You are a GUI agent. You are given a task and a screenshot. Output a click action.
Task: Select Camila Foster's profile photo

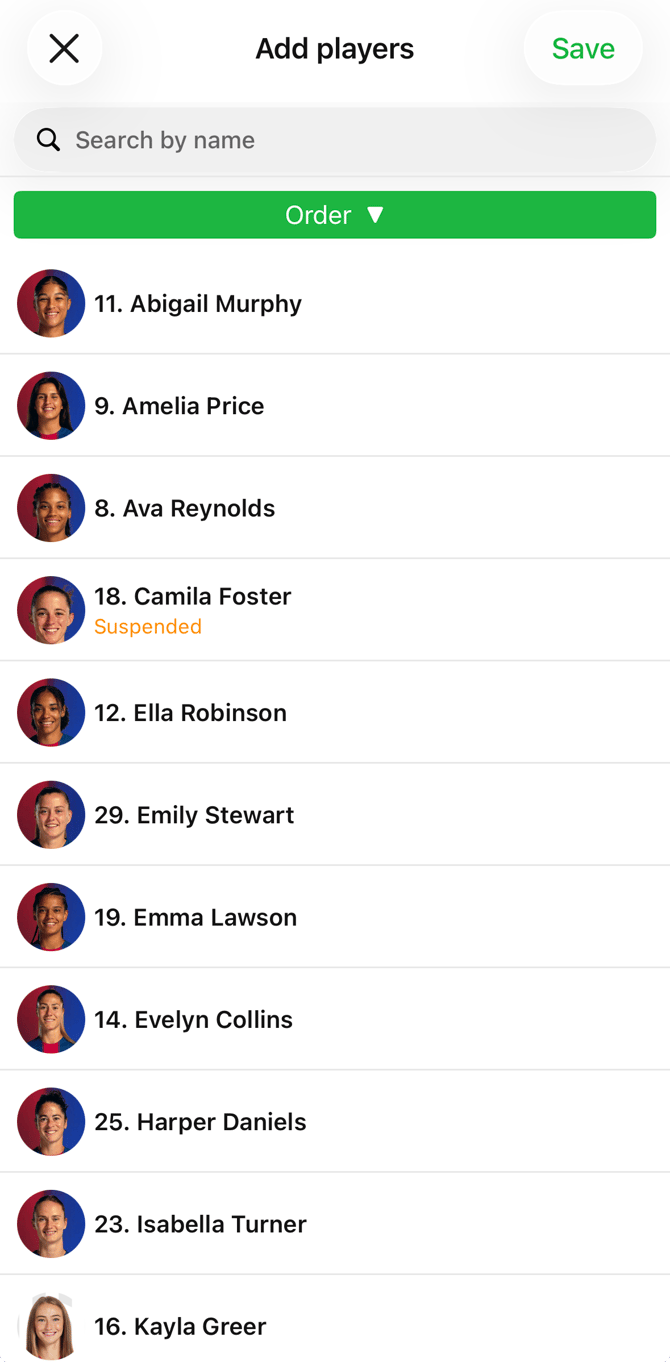[51, 610]
